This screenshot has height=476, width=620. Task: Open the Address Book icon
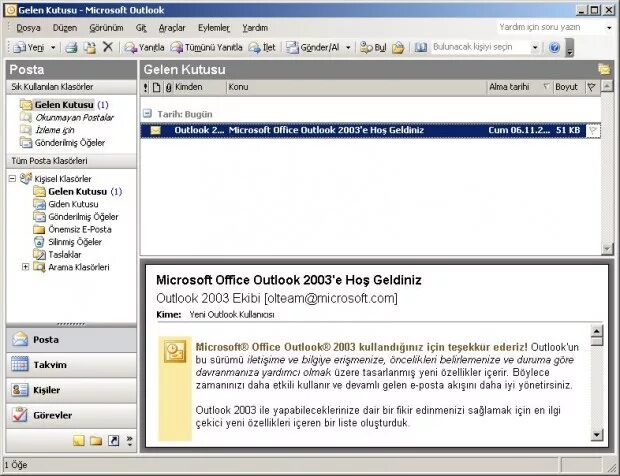(x=420, y=47)
